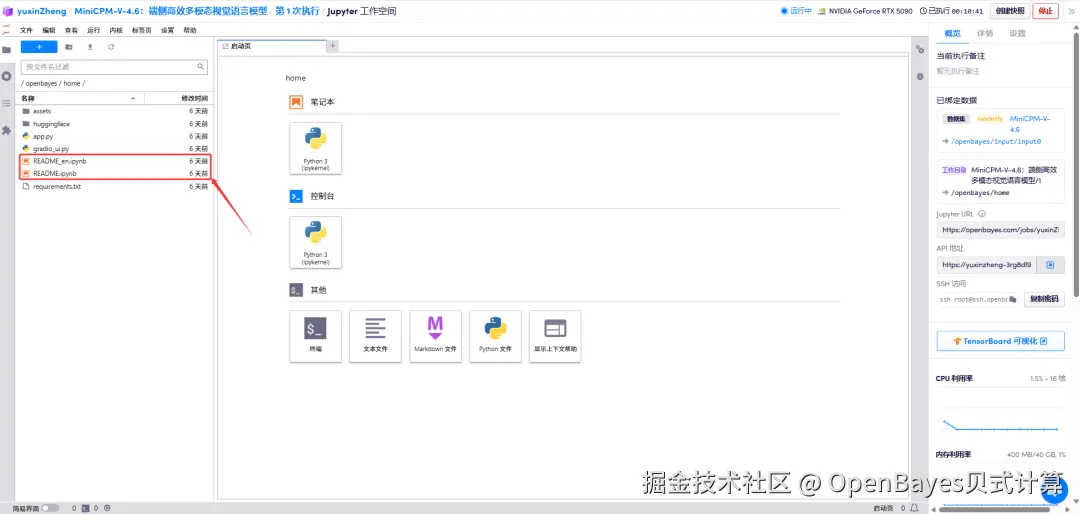Open the 编辑 menu

(49, 30)
